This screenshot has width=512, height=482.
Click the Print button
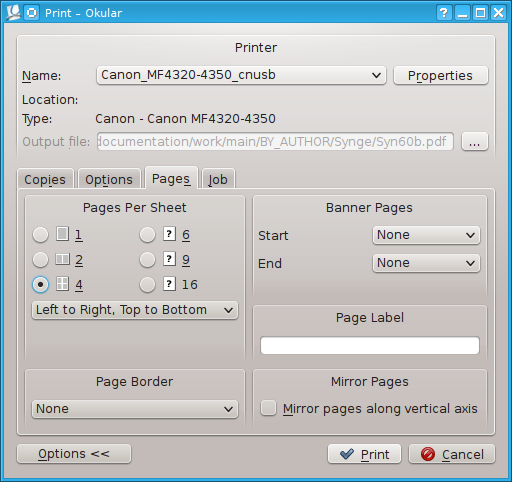point(364,454)
